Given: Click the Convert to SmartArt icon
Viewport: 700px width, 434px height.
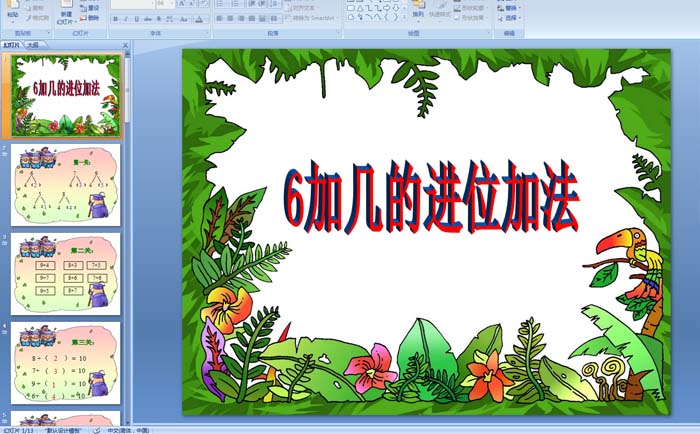Looking at the screenshot, I should click(310, 18).
